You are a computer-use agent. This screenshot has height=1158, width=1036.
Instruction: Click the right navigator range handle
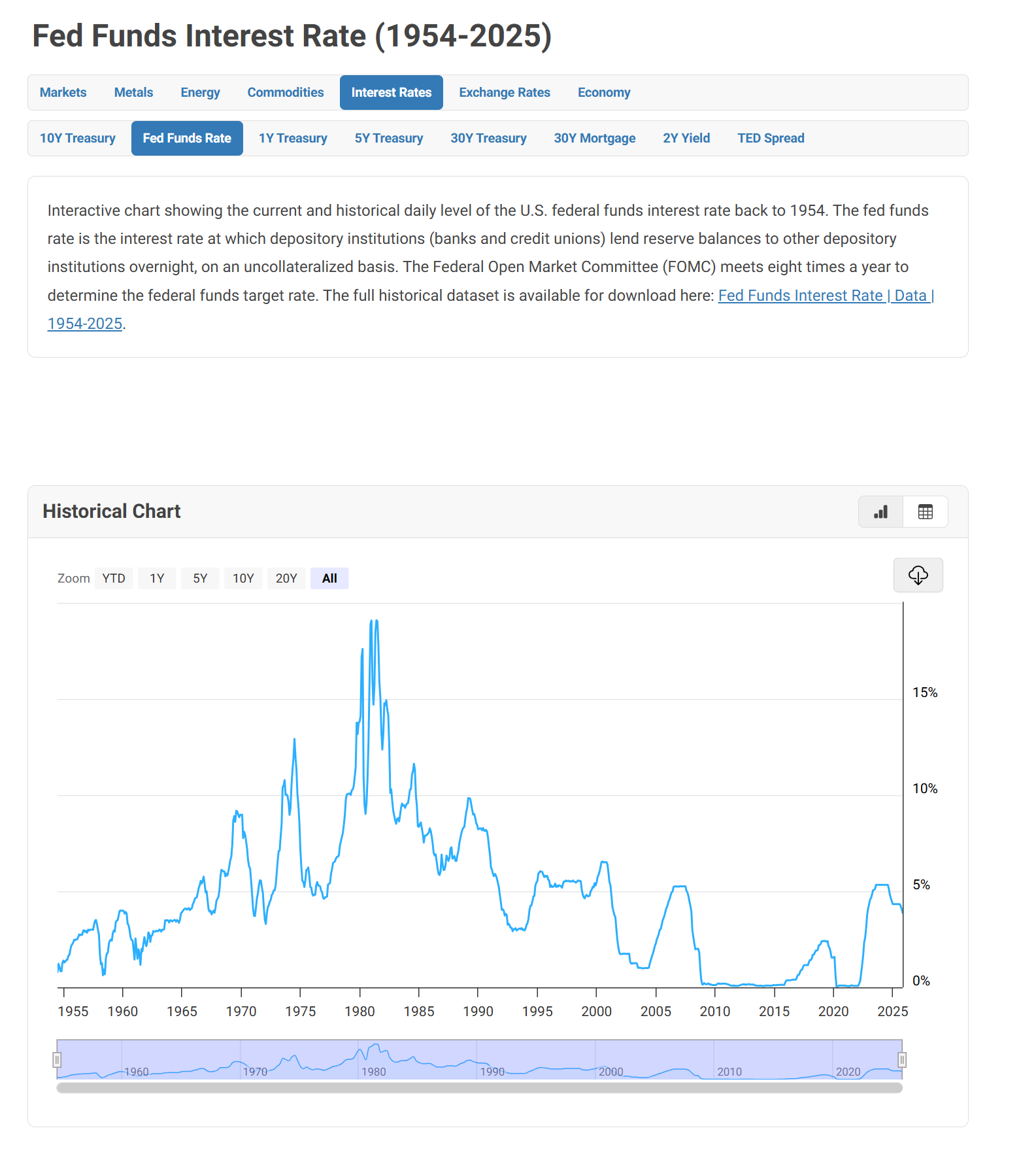coord(902,1059)
